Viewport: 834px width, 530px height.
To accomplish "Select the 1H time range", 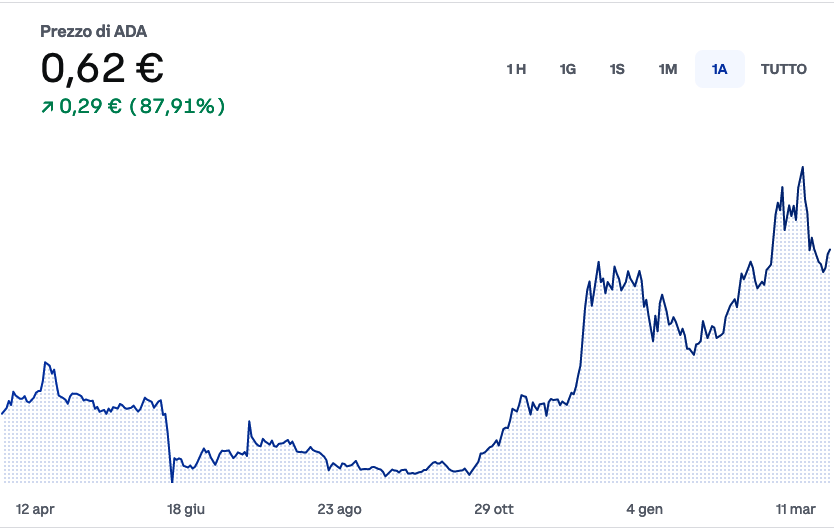I will 516,69.
